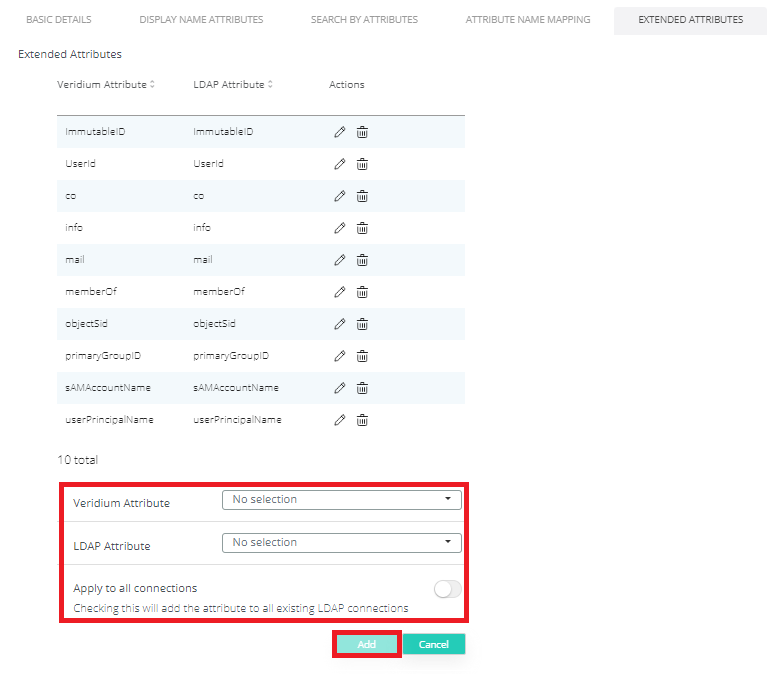Viewport: 775px width, 674px height.
Task: Delete the memberOf attribute row
Action: point(363,292)
